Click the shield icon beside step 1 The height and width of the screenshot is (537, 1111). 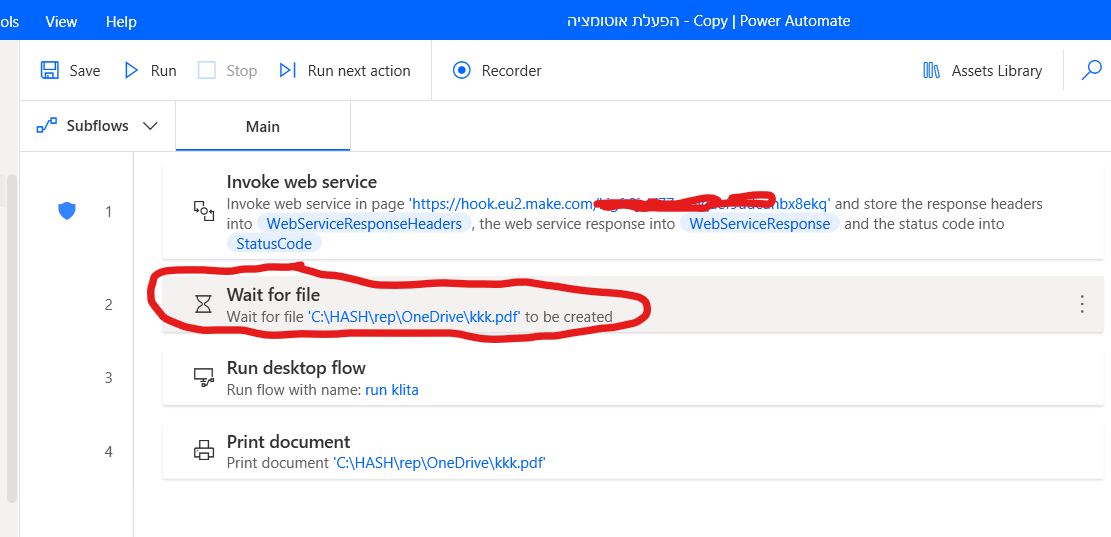coord(67,211)
